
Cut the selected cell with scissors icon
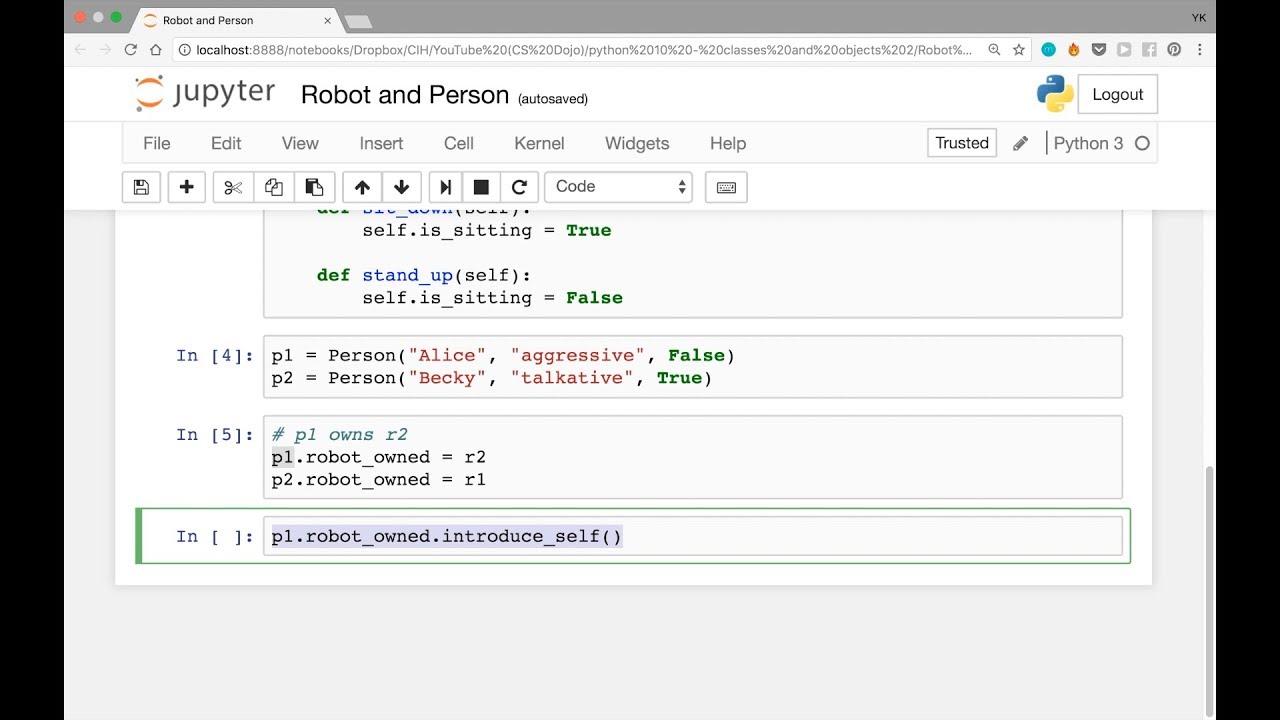pos(233,187)
